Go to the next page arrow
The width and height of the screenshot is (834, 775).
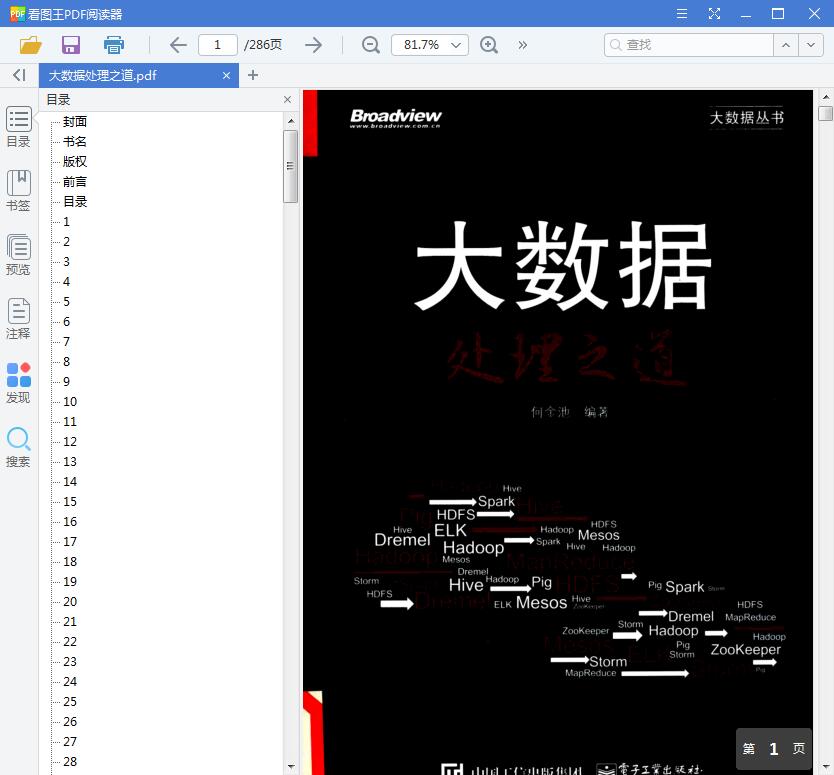[314, 45]
